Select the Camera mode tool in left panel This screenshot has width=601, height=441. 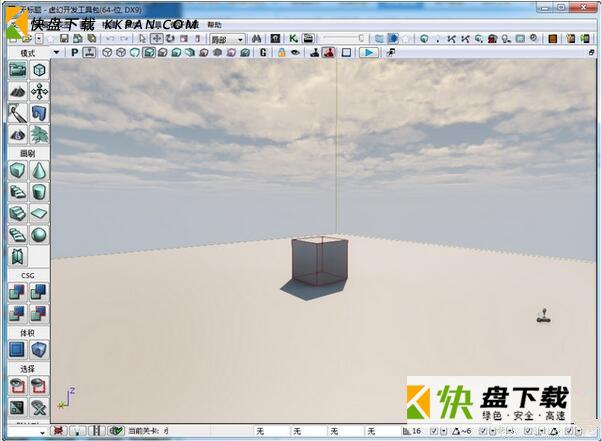[18, 70]
